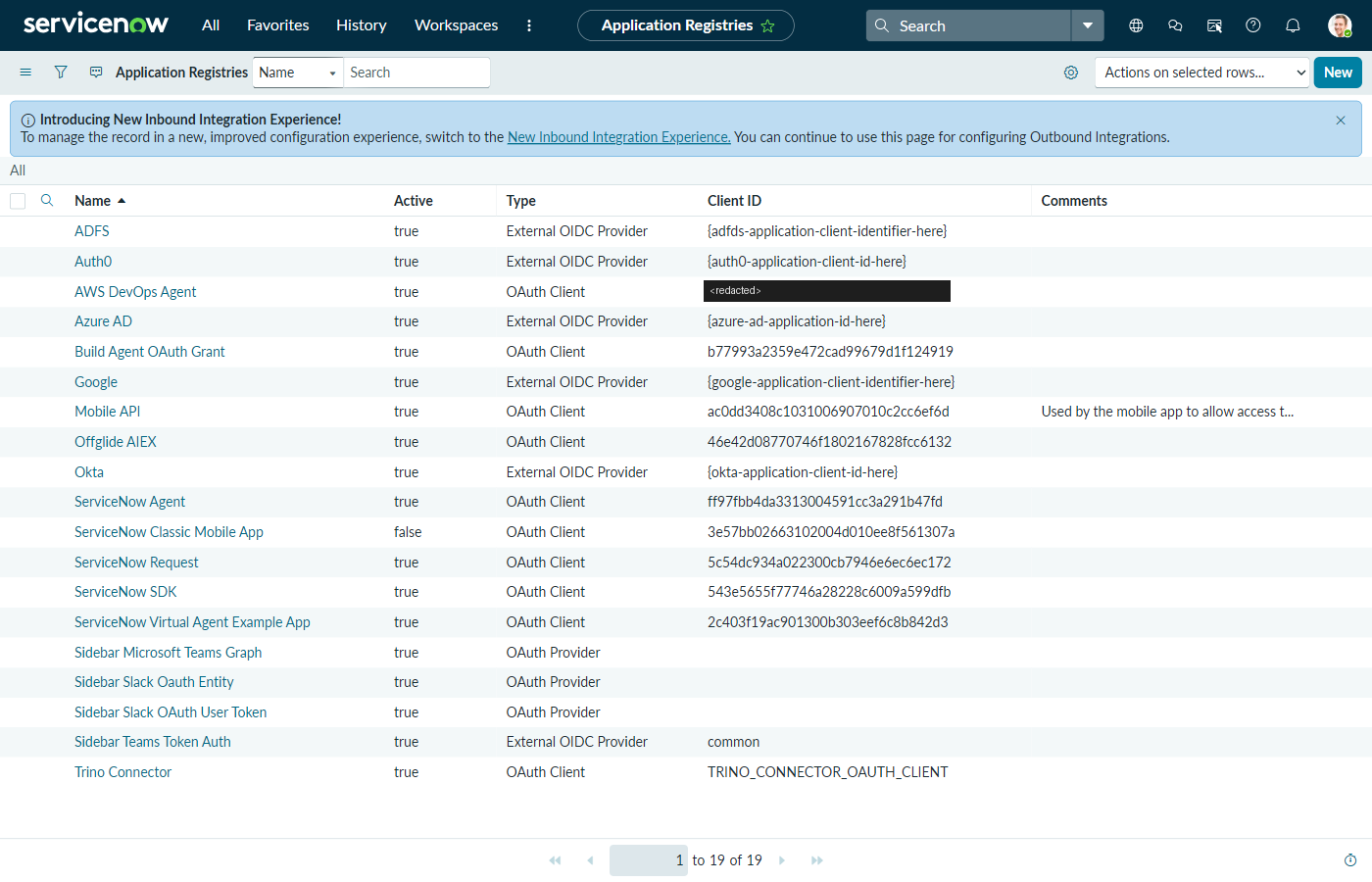
Task: Open the Google record
Action: [96, 382]
